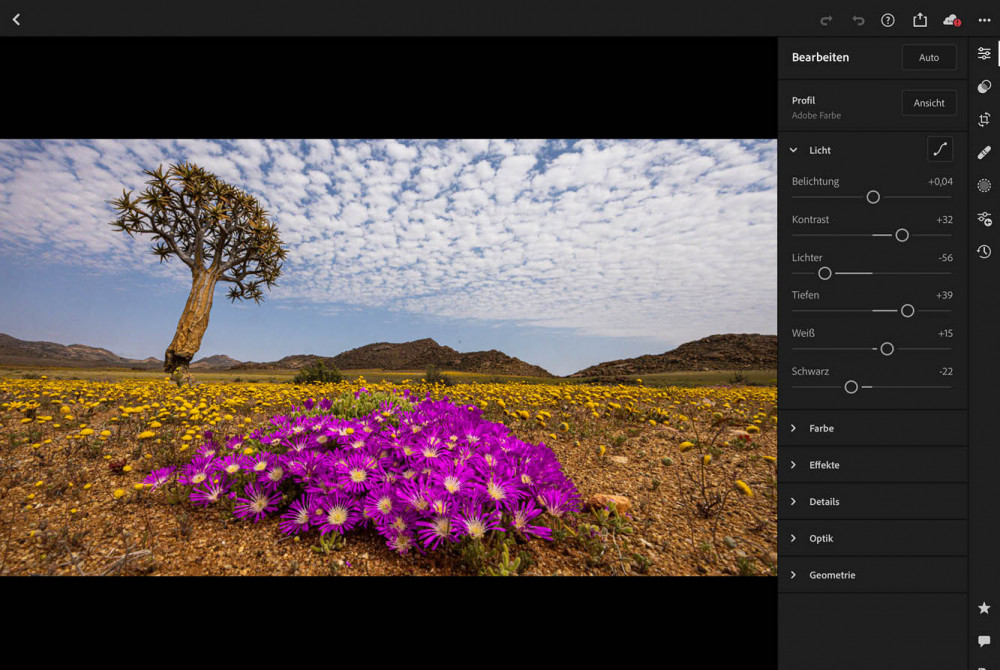This screenshot has height=670, width=1000.
Task: Click the Ansicht profile button
Action: click(x=929, y=103)
